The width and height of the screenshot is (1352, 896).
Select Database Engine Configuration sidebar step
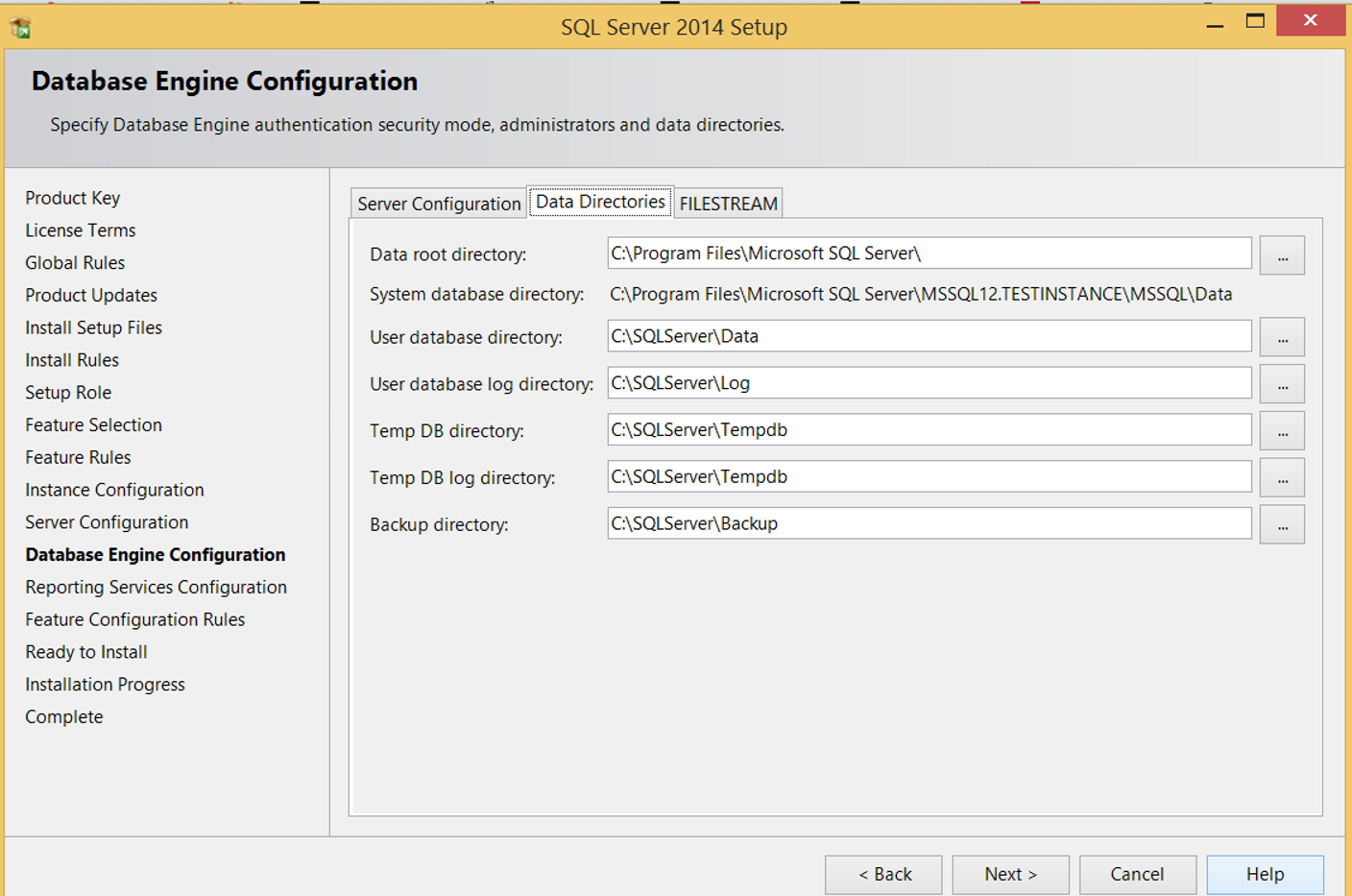[156, 555]
